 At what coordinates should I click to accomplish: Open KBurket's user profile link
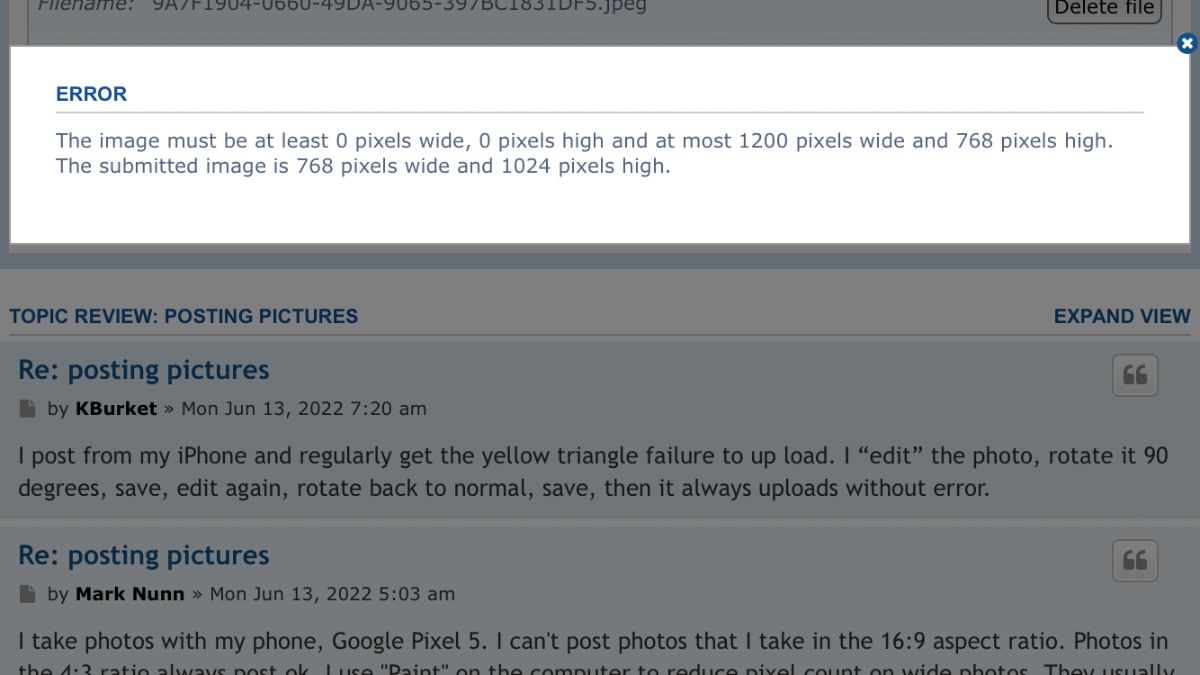(x=116, y=408)
